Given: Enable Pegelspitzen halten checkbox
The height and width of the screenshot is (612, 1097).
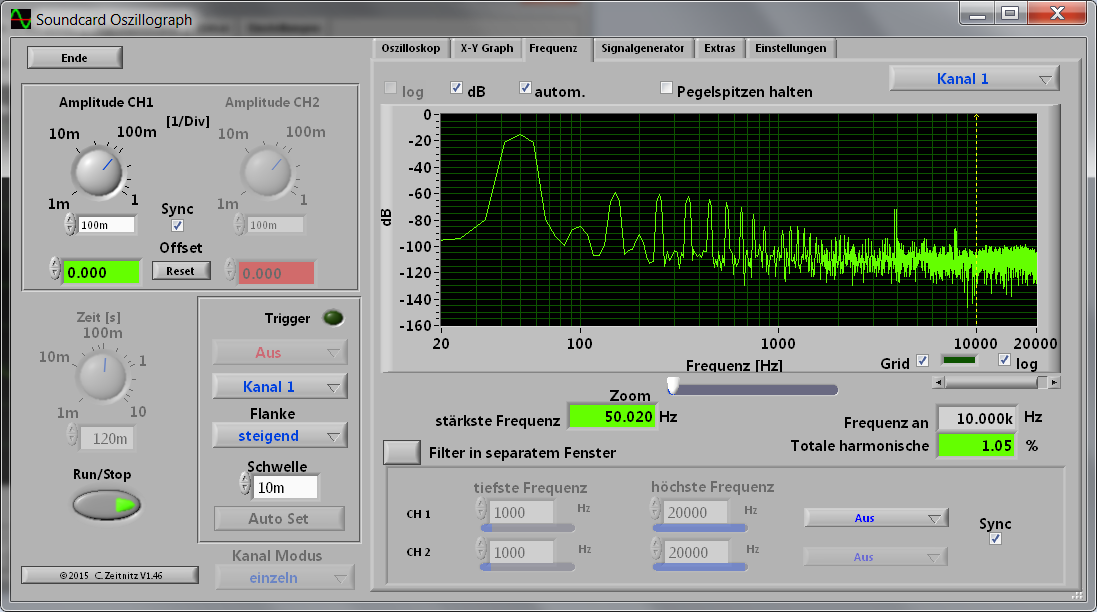Looking at the screenshot, I should point(666,88).
